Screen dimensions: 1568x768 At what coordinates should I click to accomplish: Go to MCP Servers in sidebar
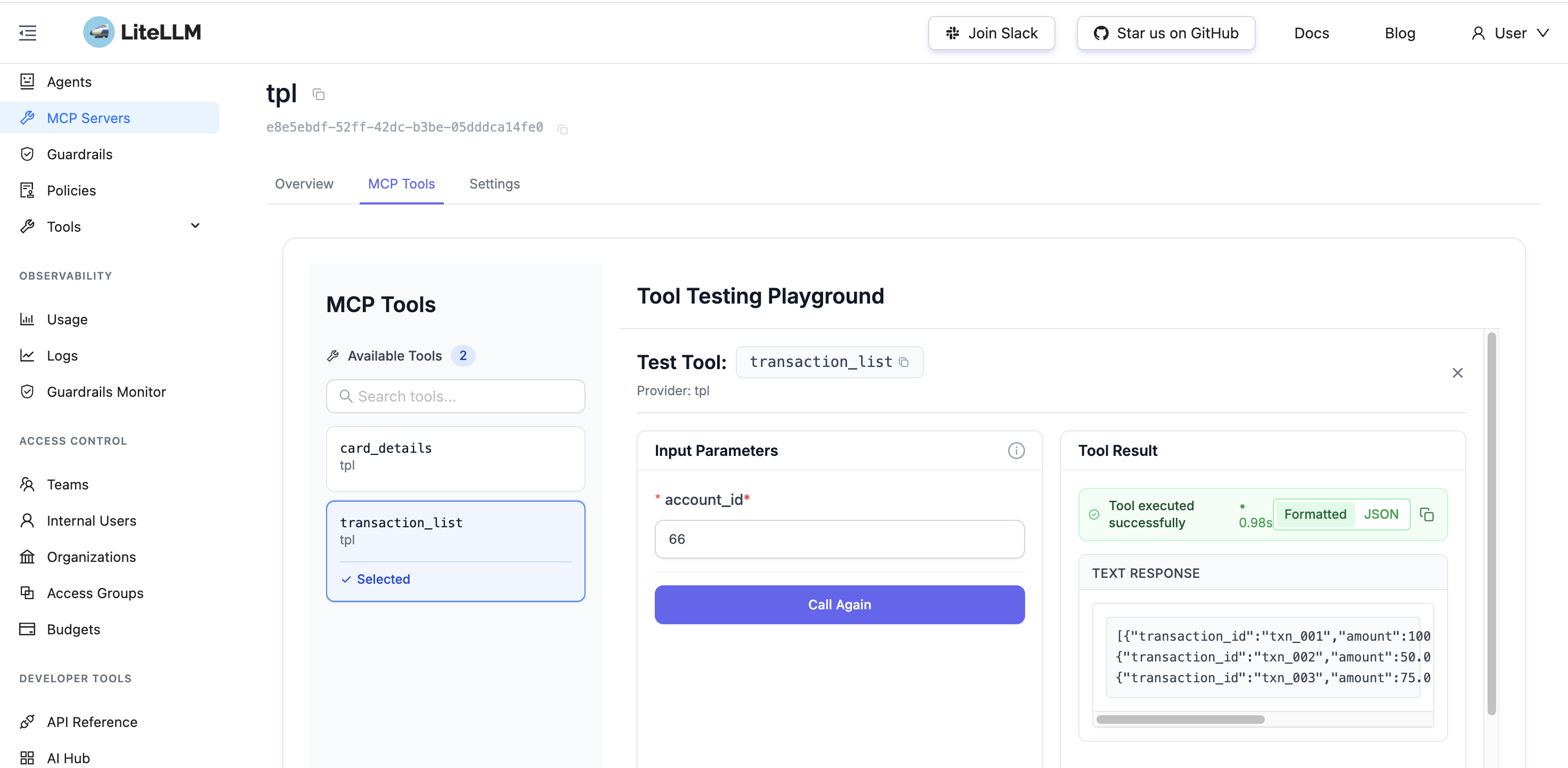(x=110, y=118)
